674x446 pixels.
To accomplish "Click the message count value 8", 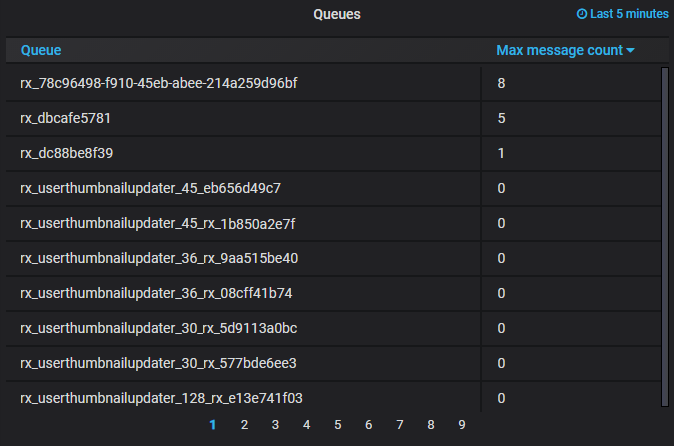I will pyautogui.click(x=501, y=83).
